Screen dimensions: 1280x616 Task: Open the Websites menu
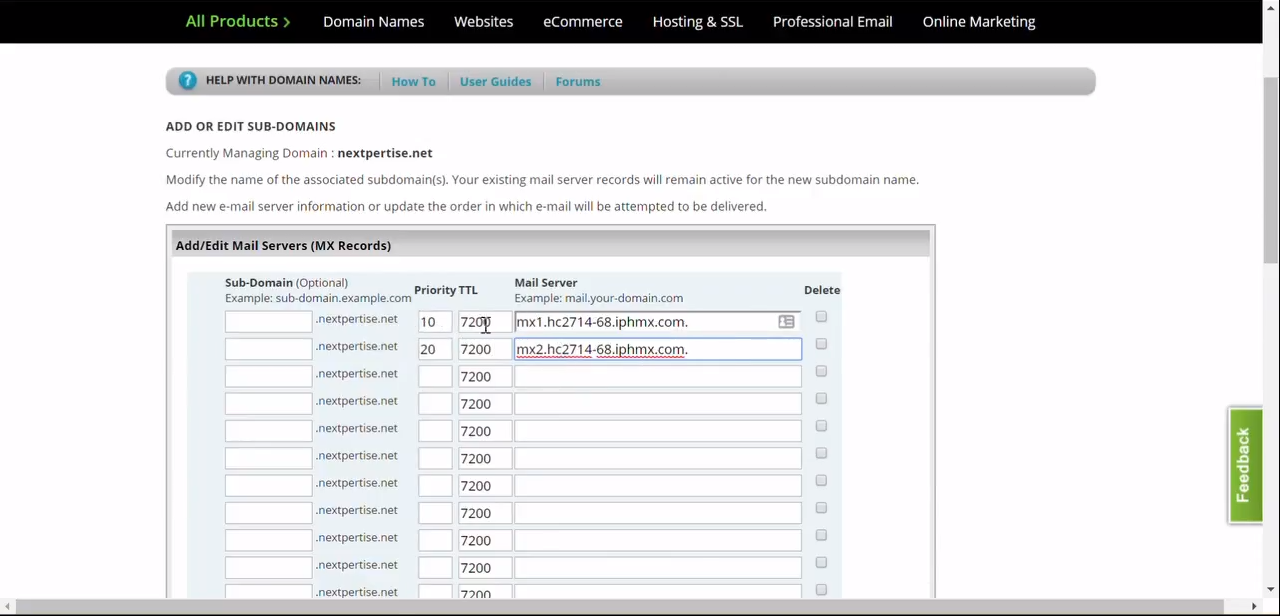pyautogui.click(x=483, y=21)
